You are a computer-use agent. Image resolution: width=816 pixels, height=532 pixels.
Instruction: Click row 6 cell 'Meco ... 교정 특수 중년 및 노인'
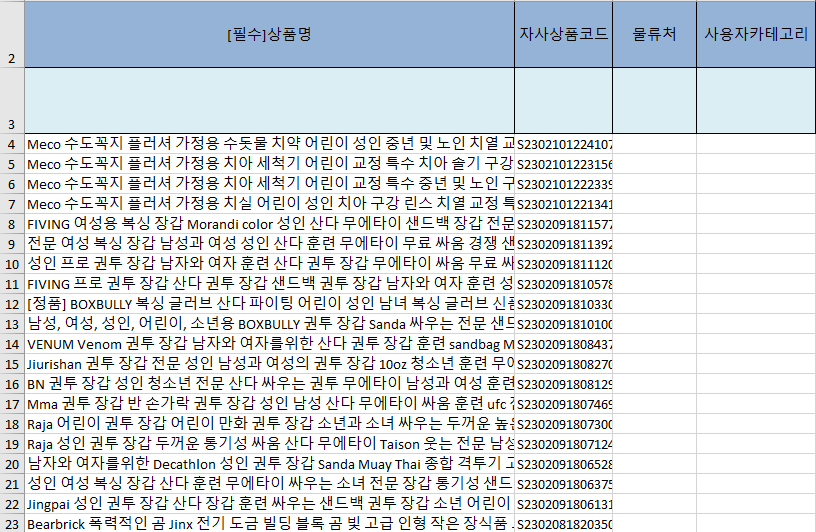[270, 184]
